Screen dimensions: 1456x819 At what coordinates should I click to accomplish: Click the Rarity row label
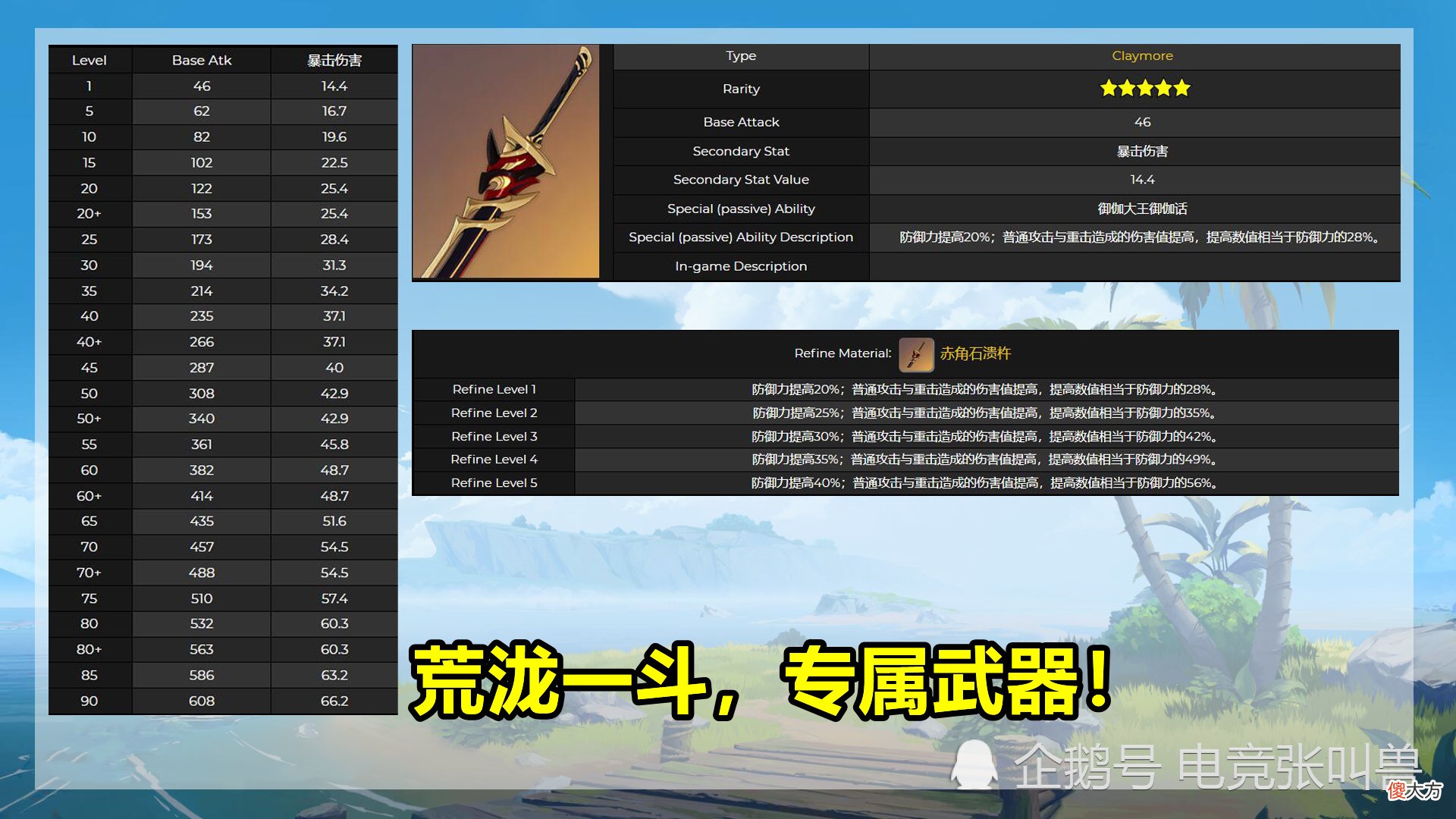pyautogui.click(x=741, y=89)
